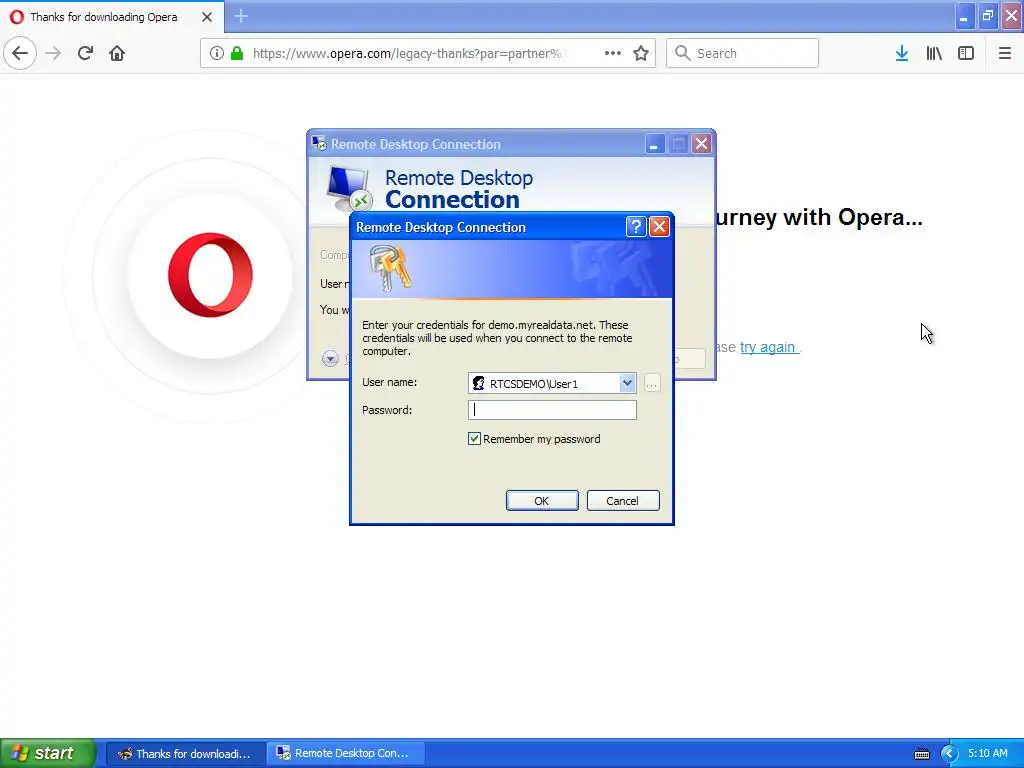Image resolution: width=1024 pixels, height=768 pixels.
Task: Click inside the Firefox Search box
Action: (x=743, y=53)
